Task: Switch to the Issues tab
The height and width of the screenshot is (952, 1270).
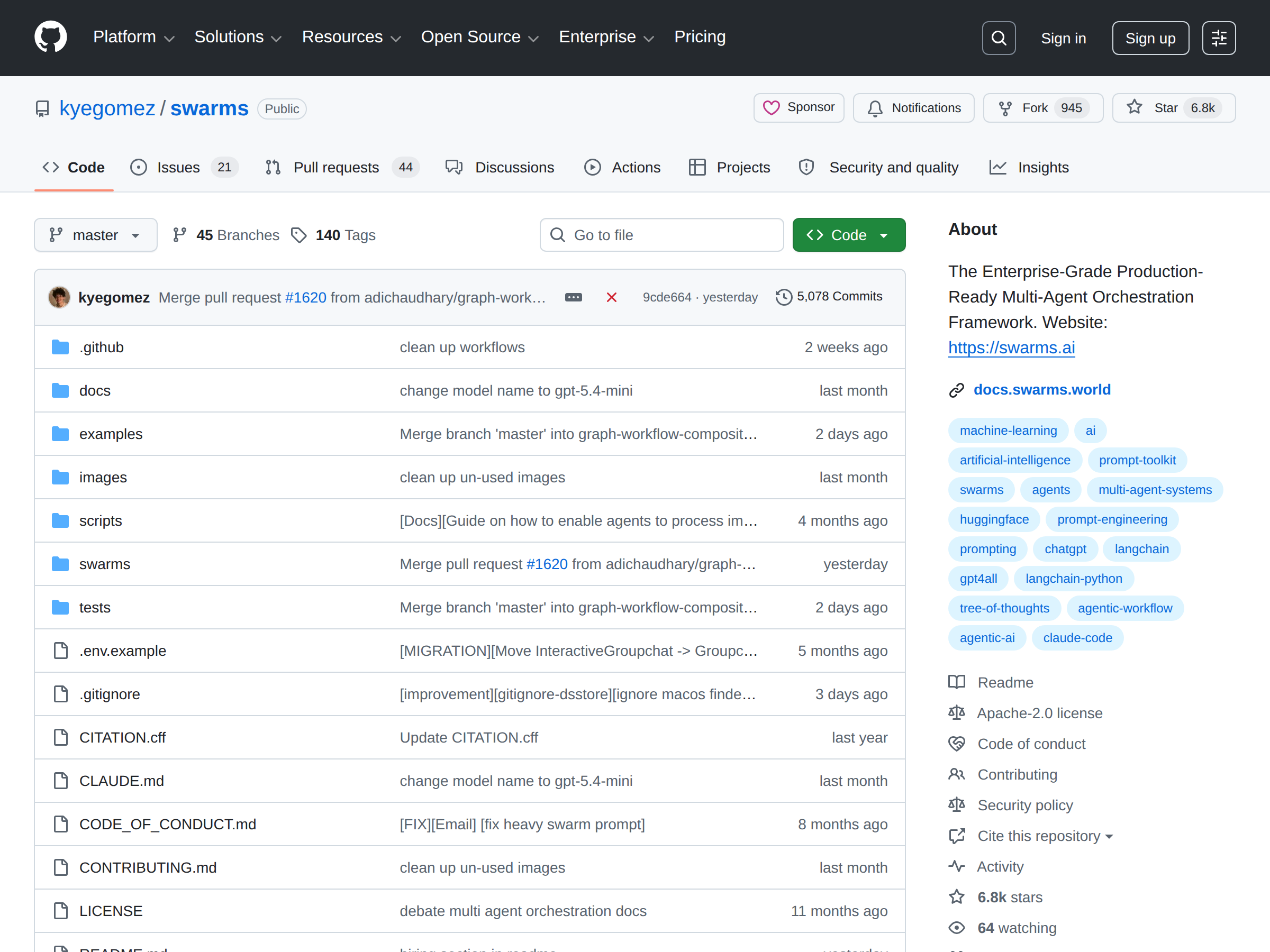Action: tap(184, 168)
